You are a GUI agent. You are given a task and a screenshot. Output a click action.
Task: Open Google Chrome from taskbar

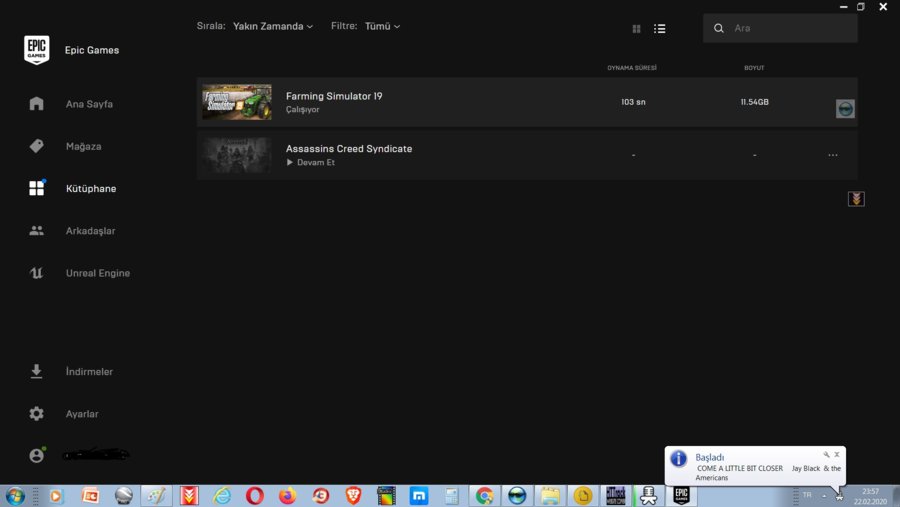(x=484, y=496)
